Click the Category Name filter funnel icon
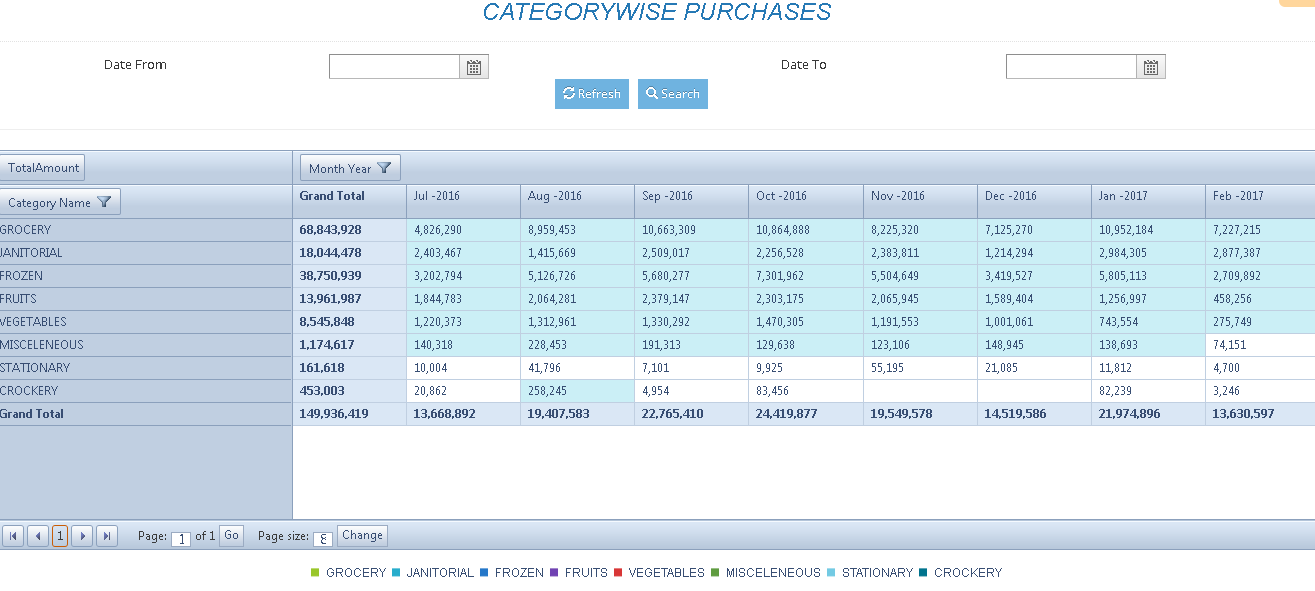The height and width of the screenshot is (591, 1315). pyautogui.click(x=104, y=202)
